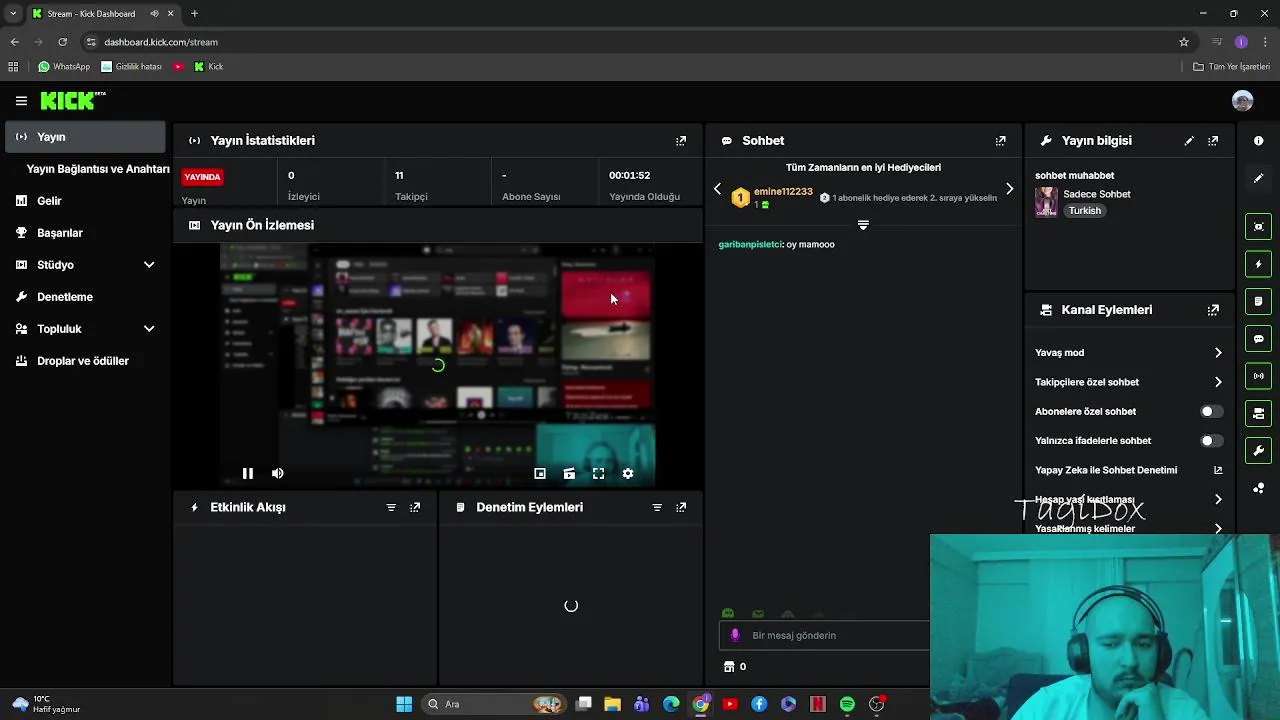Image resolution: width=1280 pixels, height=720 pixels.
Task: Open Spotify from the taskbar
Action: (x=847, y=705)
